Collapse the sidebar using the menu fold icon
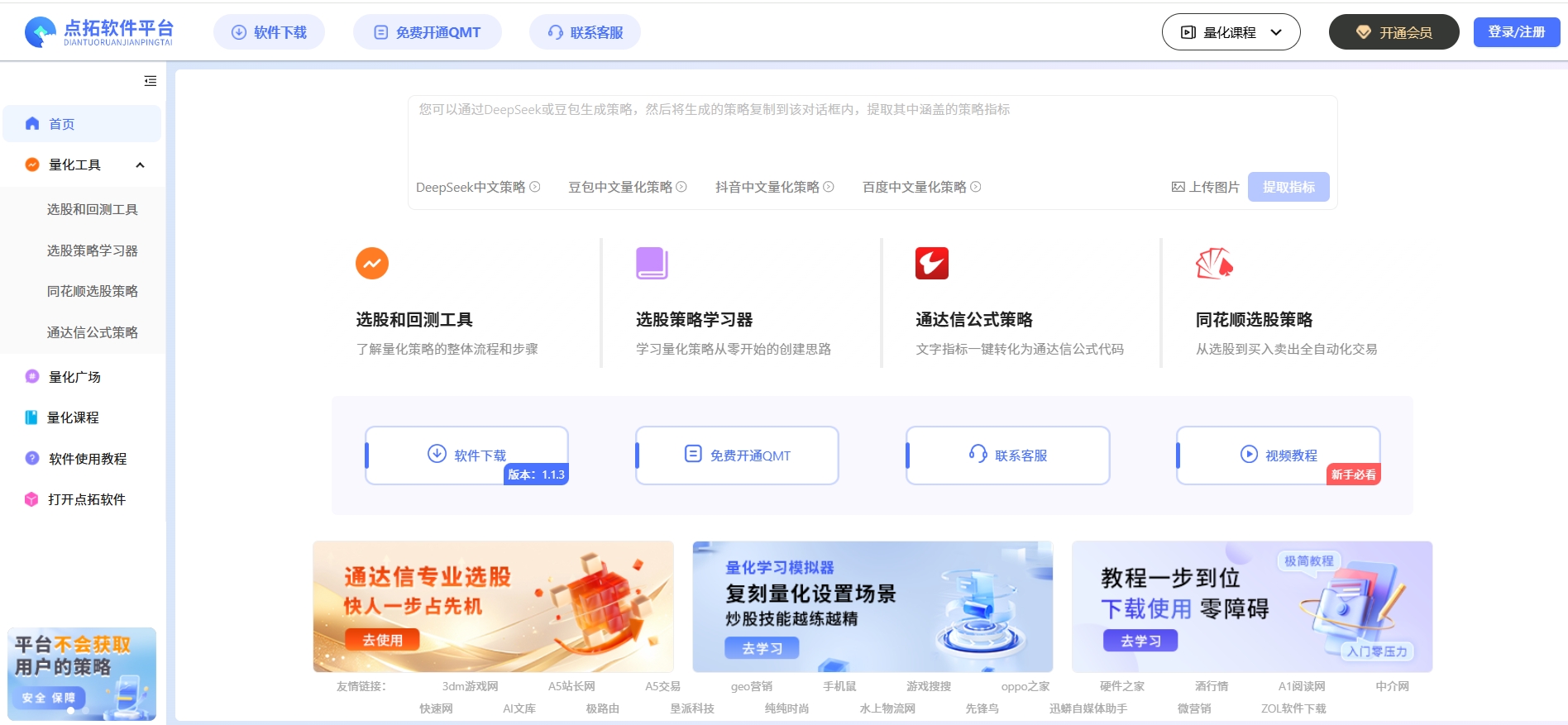The height and width of the screenshot is (725, 1568). coord(151,81)
